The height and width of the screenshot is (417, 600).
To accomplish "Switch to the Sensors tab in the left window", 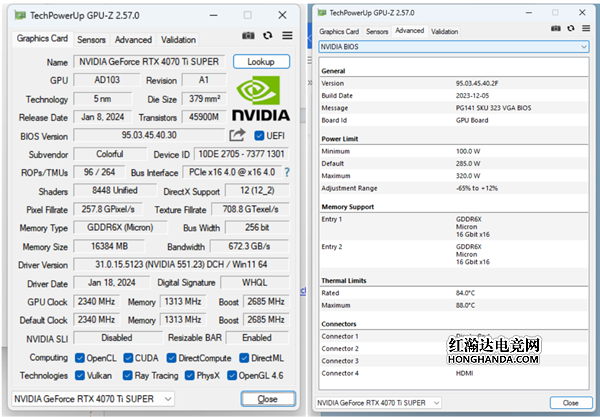I will [x=91, y=39].
